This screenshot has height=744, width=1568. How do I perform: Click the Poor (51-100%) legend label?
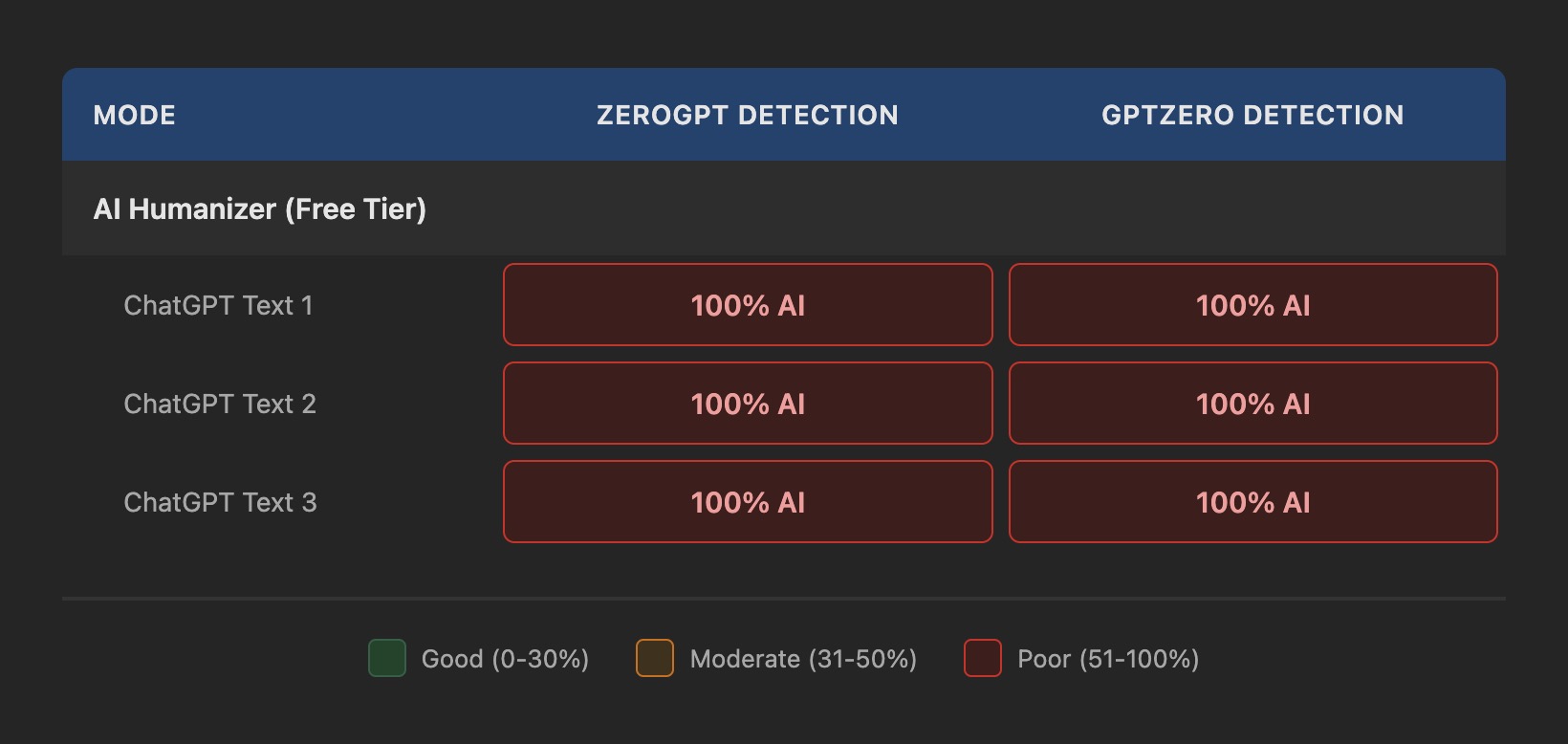[1108, 659]
